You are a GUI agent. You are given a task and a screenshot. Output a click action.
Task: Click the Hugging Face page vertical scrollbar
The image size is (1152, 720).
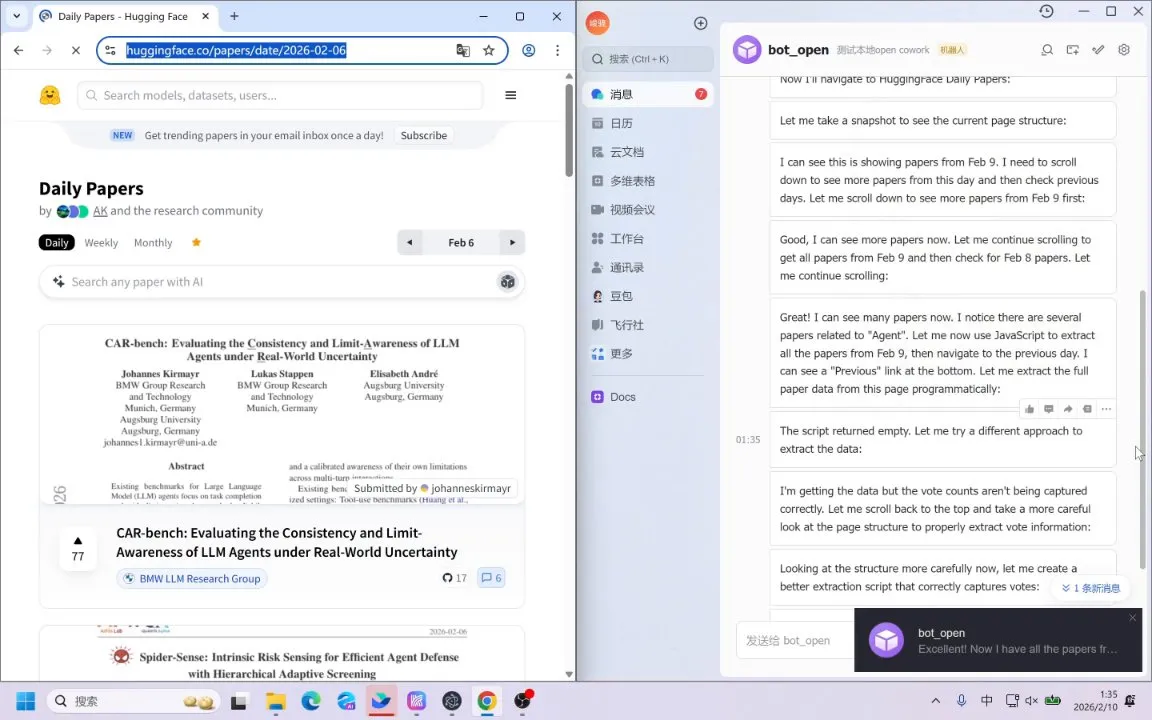coord(569,130)
